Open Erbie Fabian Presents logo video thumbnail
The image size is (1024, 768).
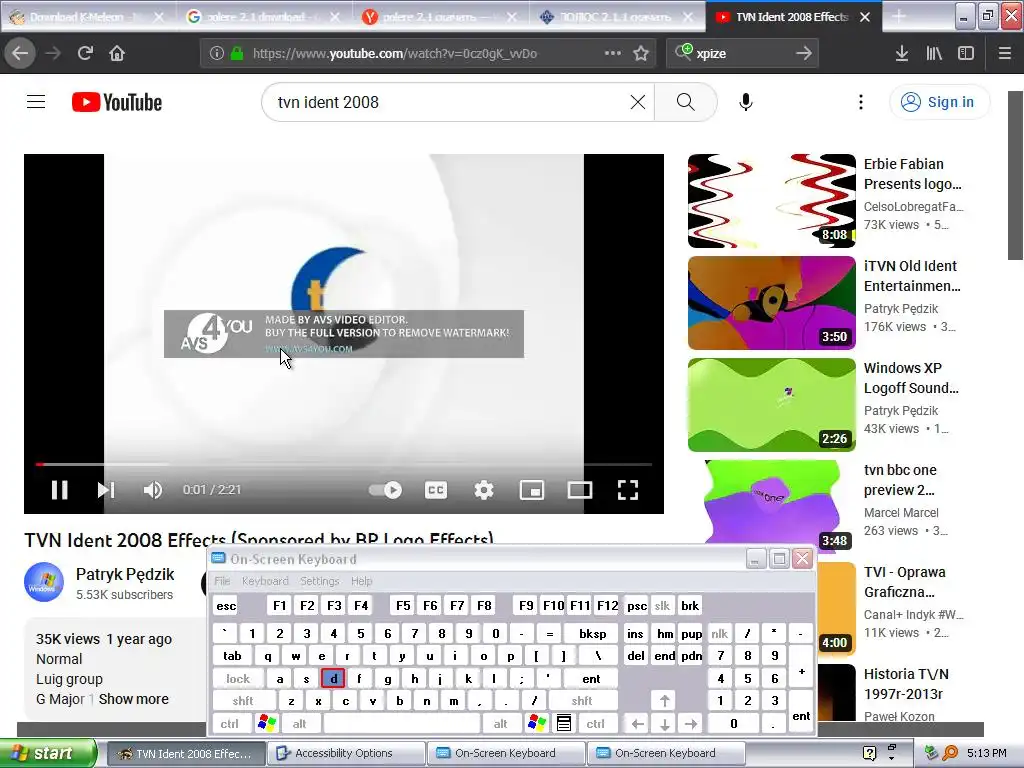point(771,201)
